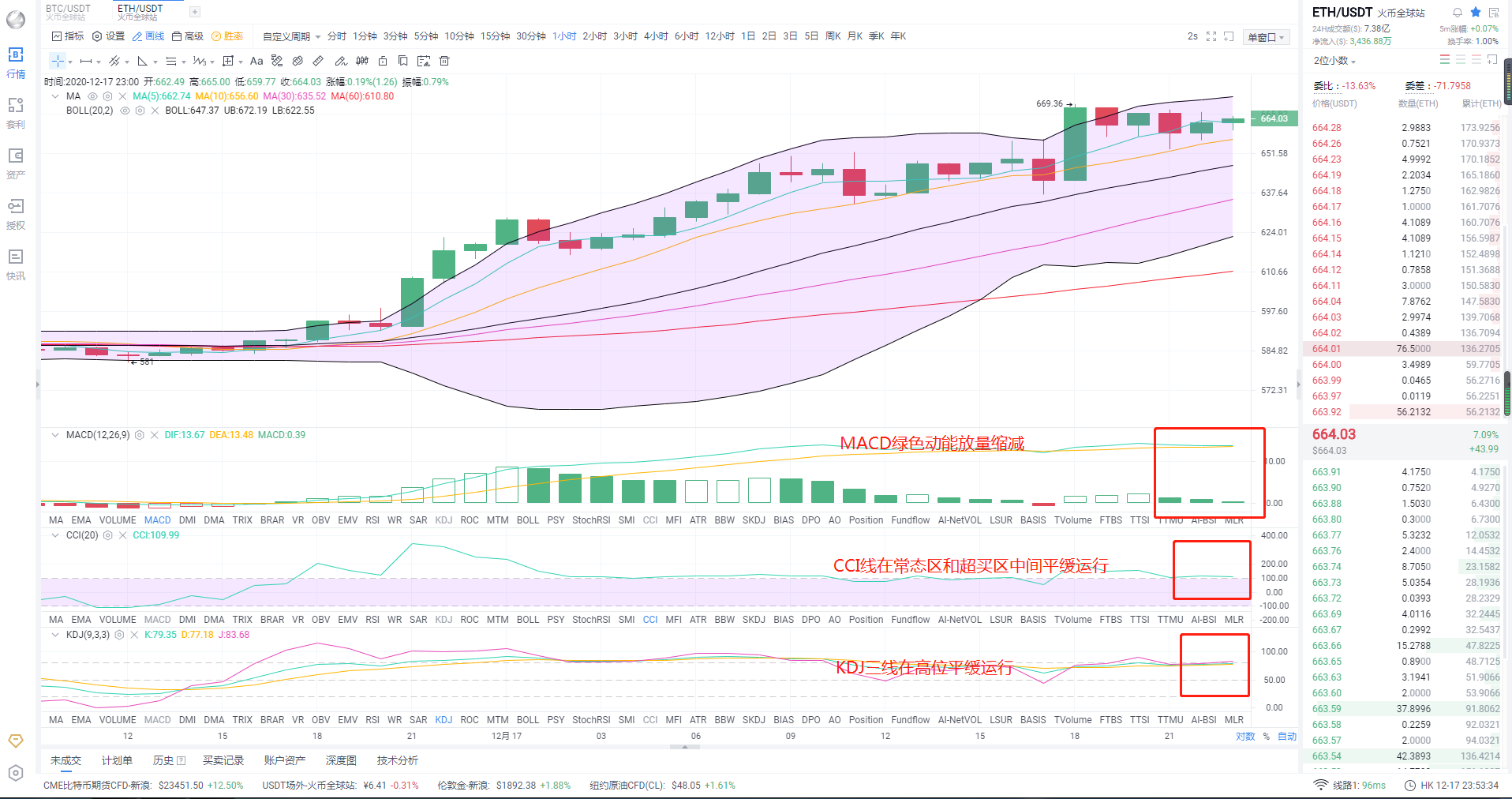Select the Aa text annotation tool
This screenshot has height=799, width=1512.
click(256, 61)
